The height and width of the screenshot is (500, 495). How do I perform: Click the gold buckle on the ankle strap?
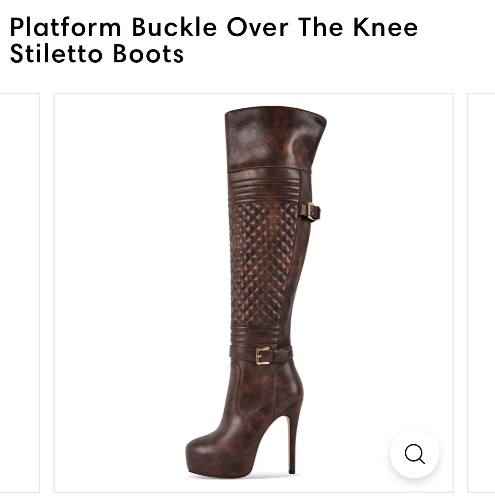[263, 356]
